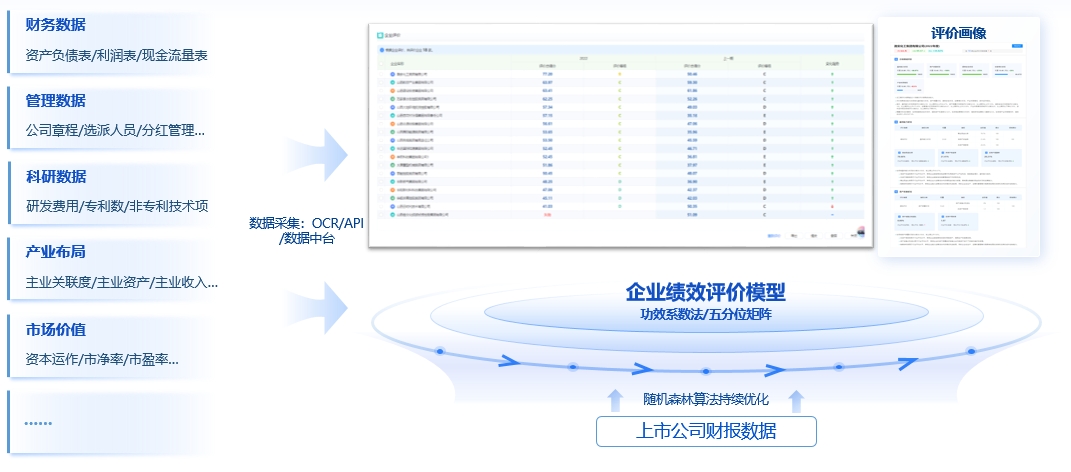This screenshot has height=472, width=1071.
Task: Click the 上市公司财报数据 box
Action: pyautogui.click(x=706, y=432)
